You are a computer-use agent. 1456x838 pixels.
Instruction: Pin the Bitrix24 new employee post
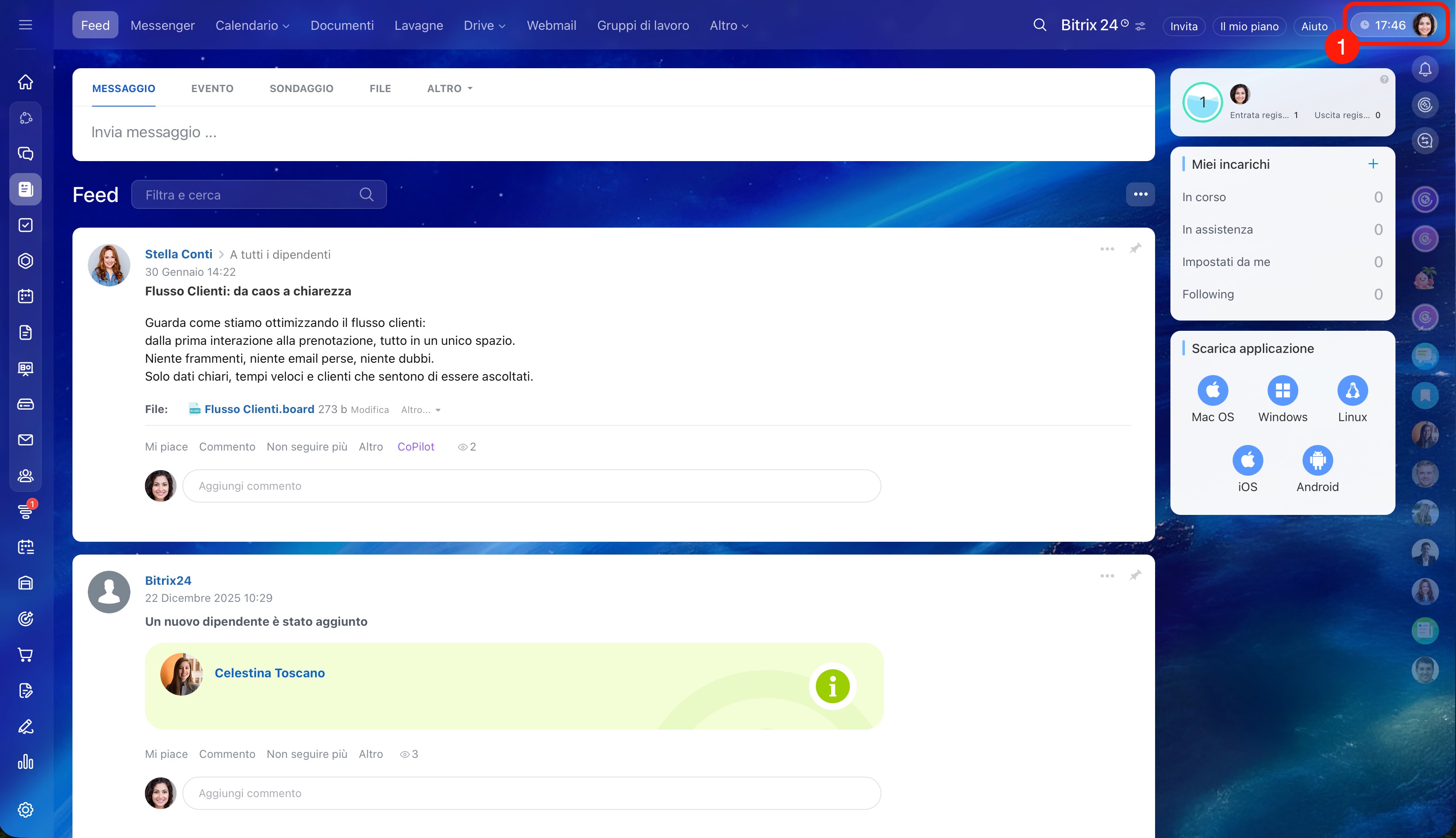click(1135, 575)
